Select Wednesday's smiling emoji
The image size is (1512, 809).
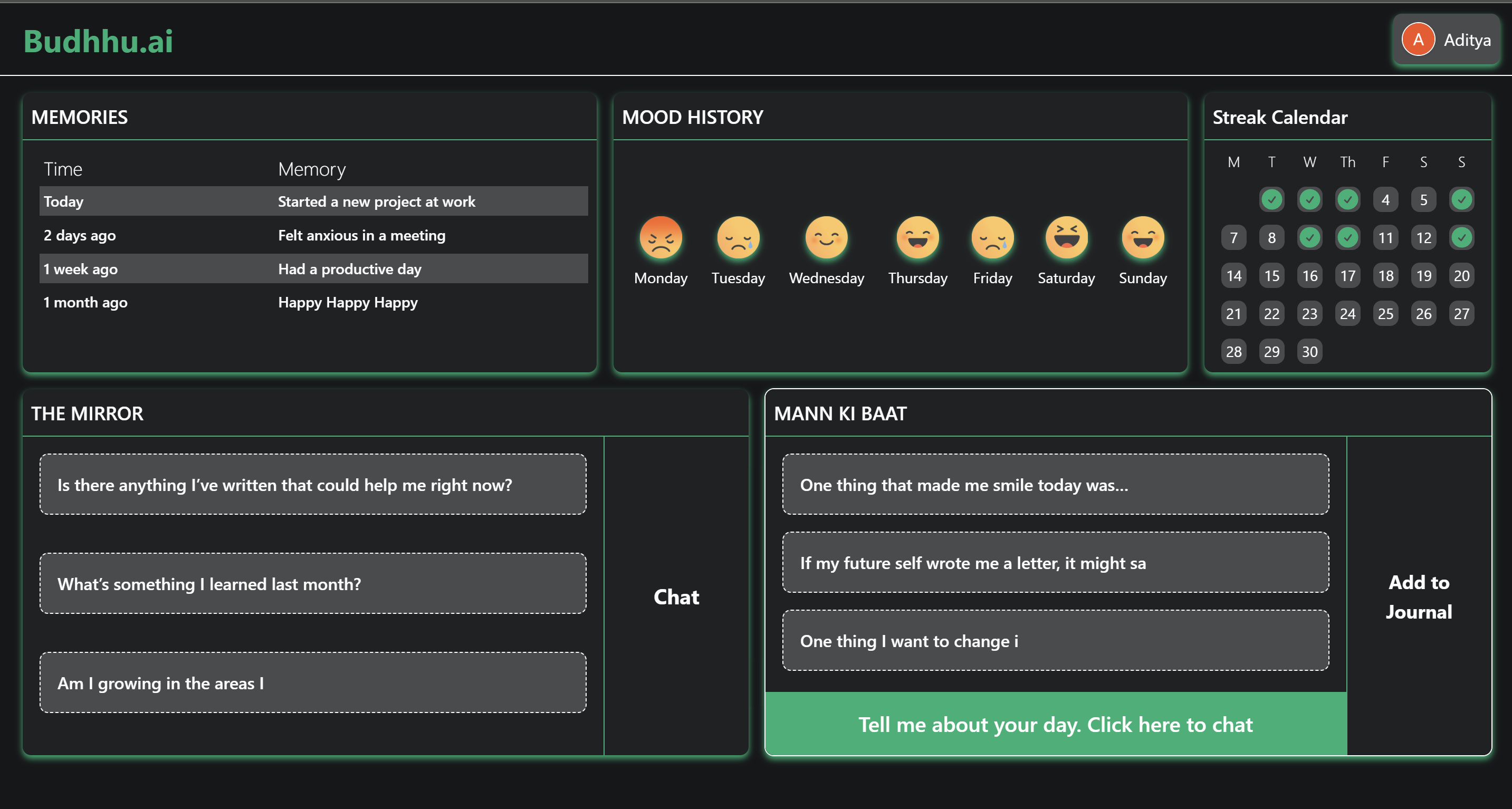click(x=826, y=238)
